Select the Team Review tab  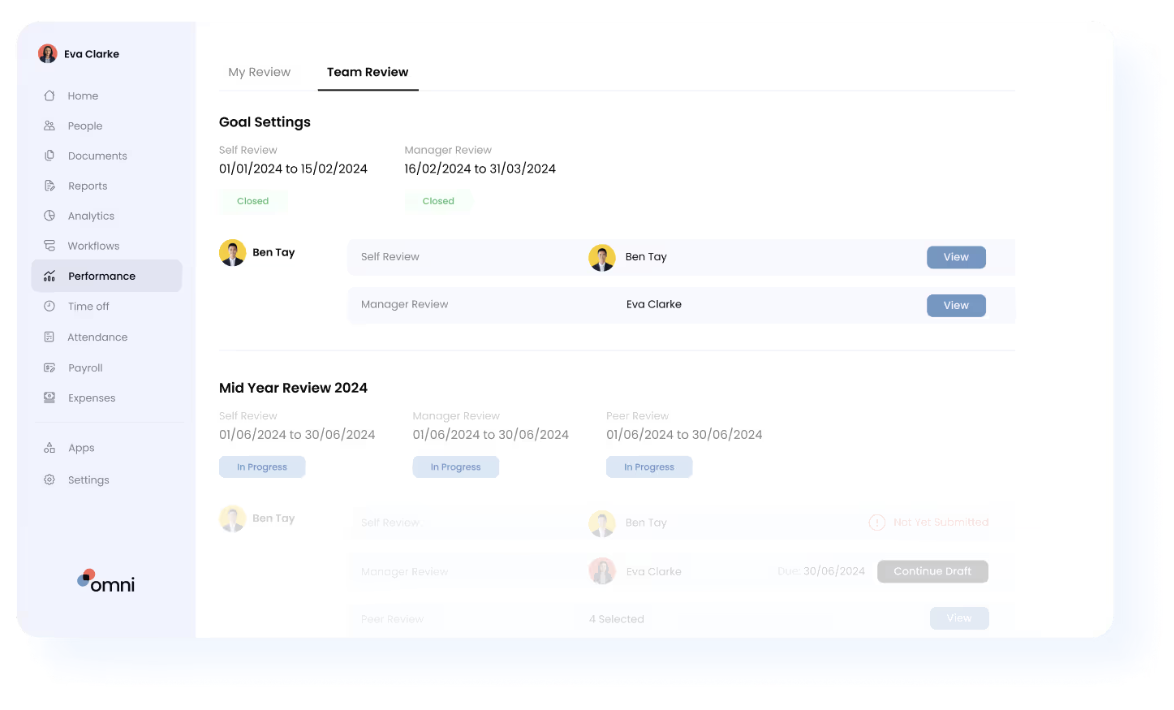point(367,72)
